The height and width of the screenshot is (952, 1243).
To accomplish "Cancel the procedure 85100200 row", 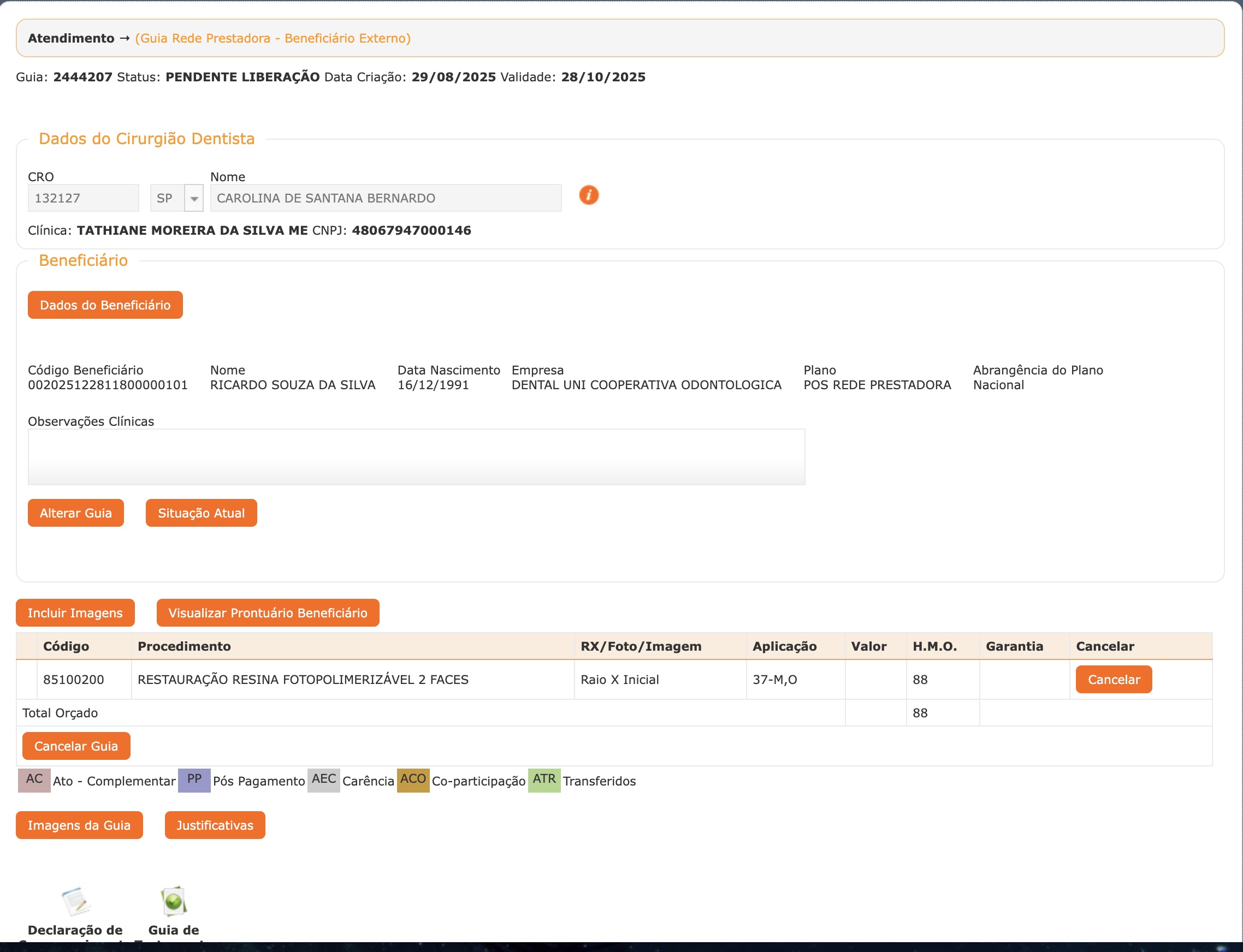I will click(x=1113, y=680).
